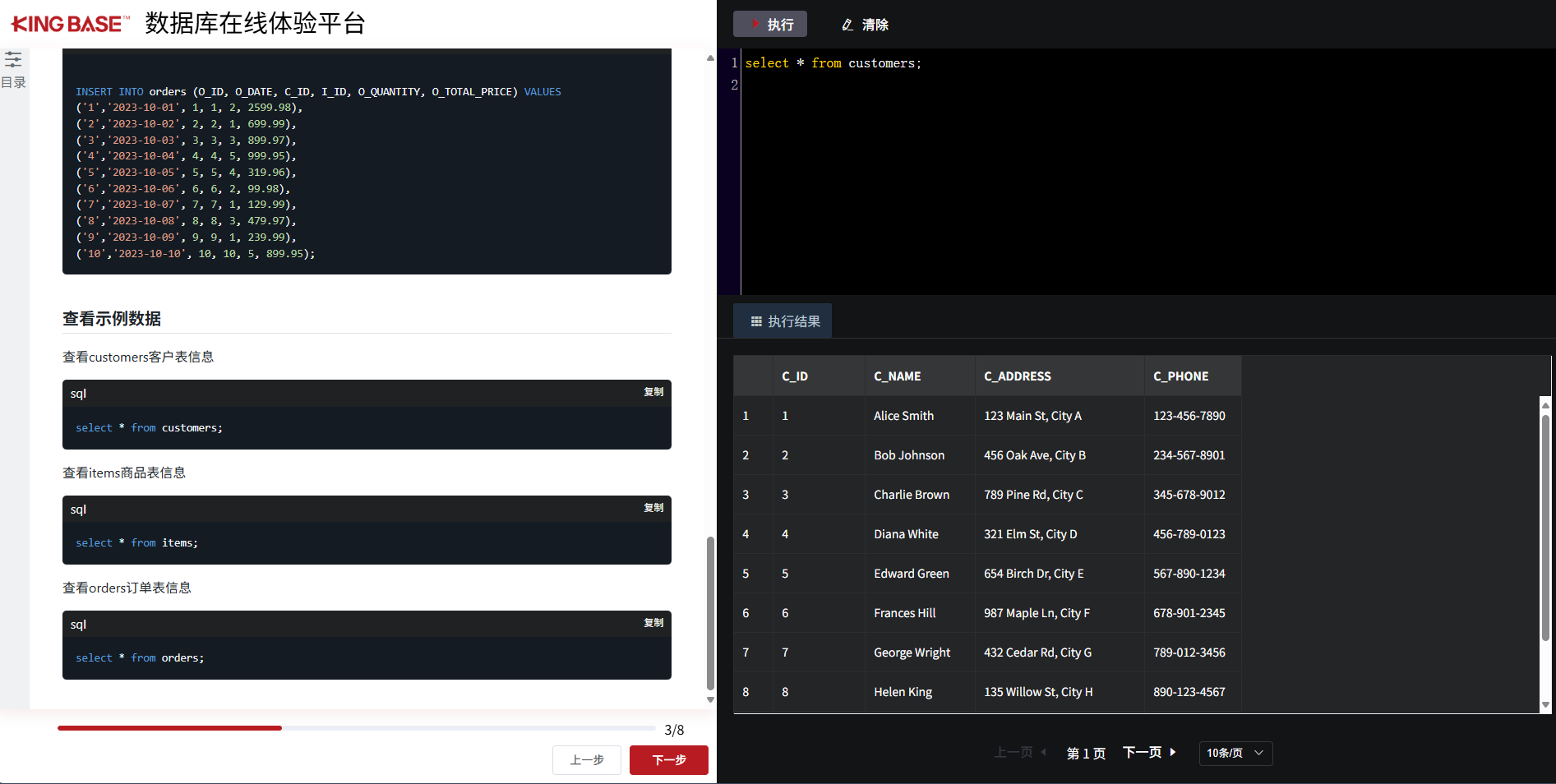Click the 'select * from customers;' snippet line
Image resolution: width=1556 pixels, height=784 pixels.
tap(149, 428)
